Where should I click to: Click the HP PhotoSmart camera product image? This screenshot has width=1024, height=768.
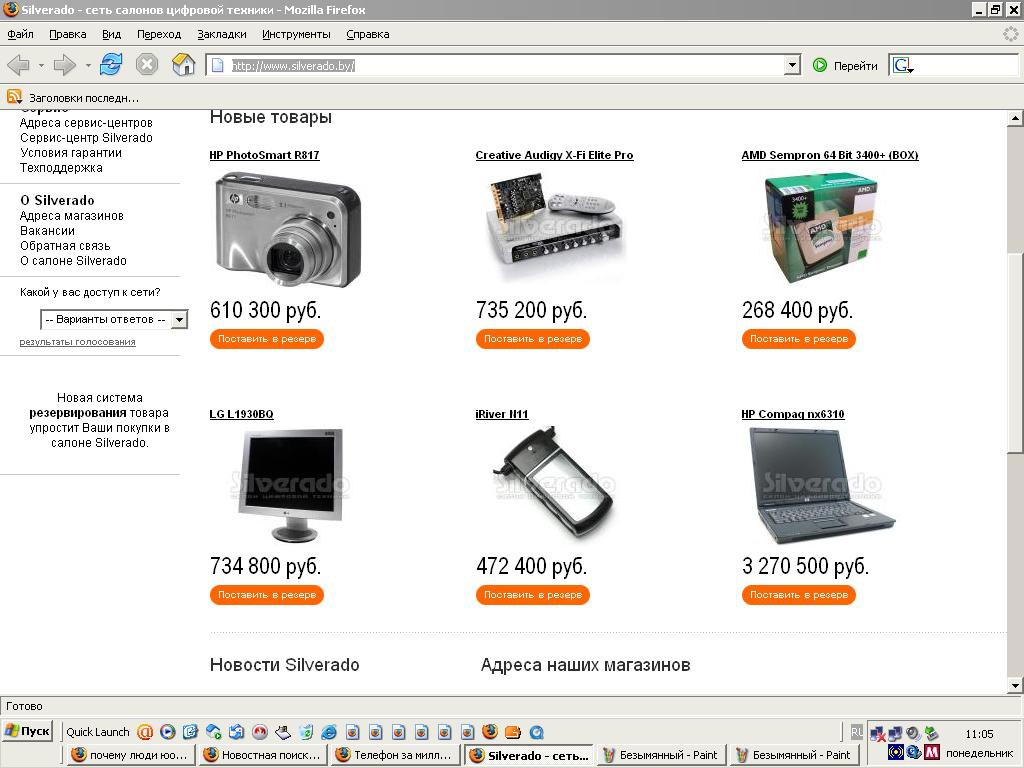pos(288,229)
